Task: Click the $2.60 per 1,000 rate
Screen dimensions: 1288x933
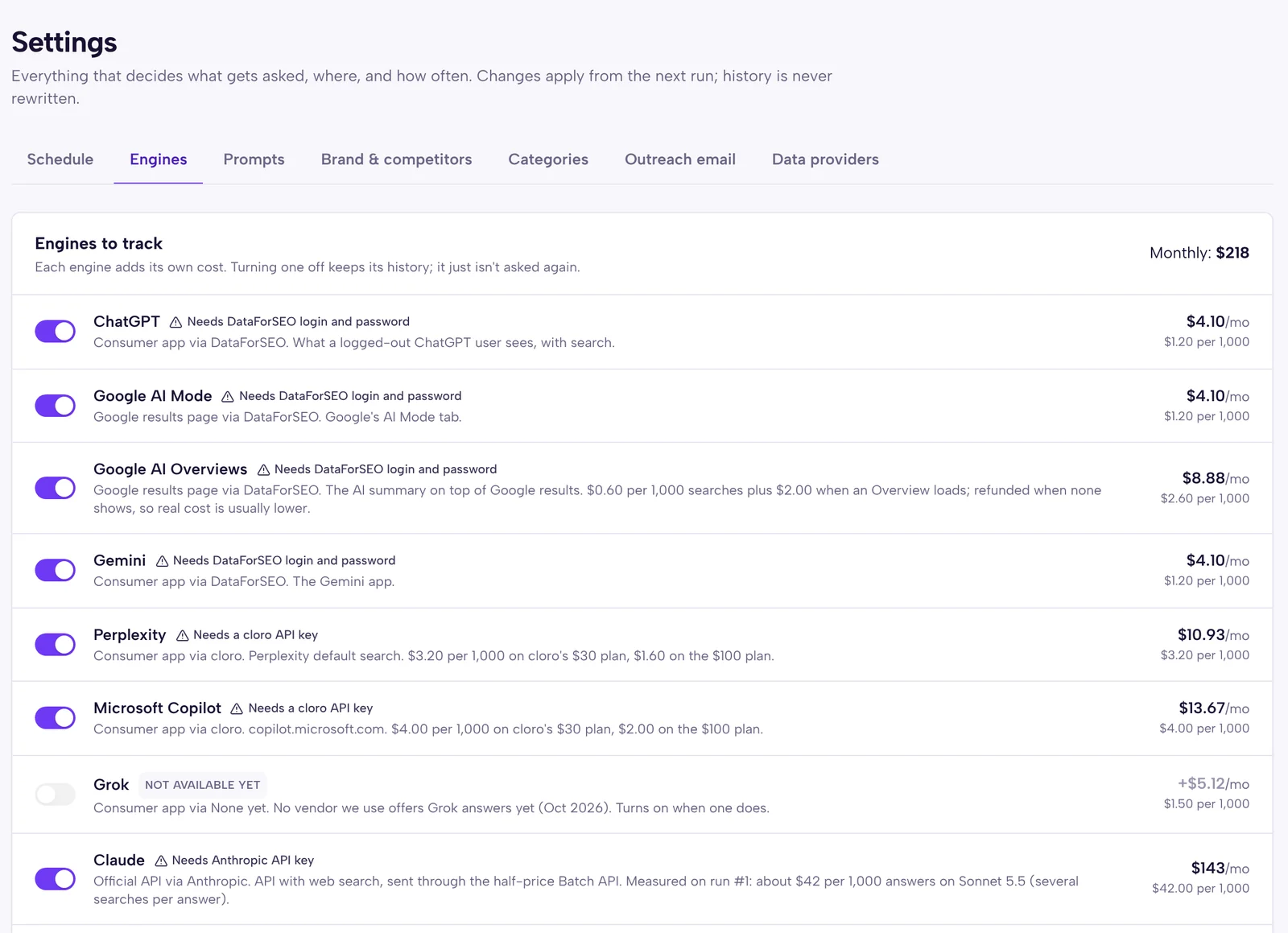Action: (x=1205, y=498)
